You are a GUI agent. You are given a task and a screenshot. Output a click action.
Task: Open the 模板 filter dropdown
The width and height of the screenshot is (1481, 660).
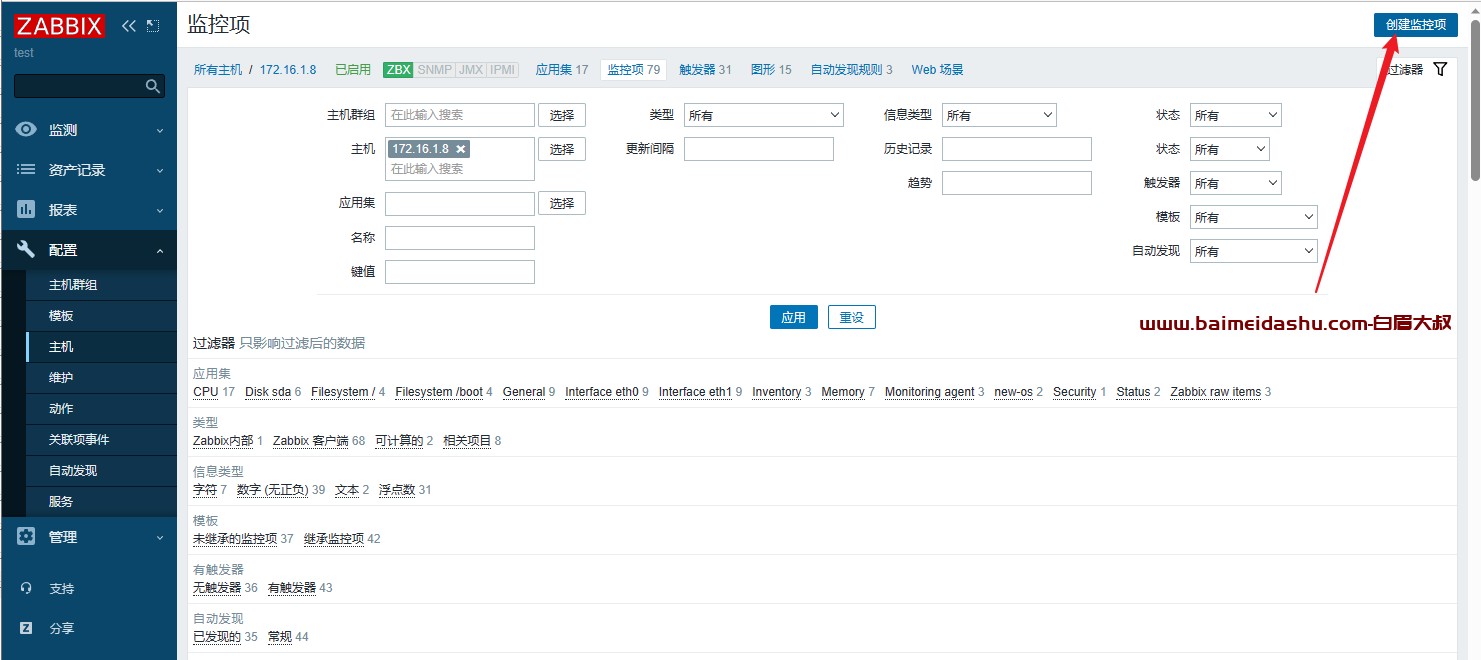1254,217
